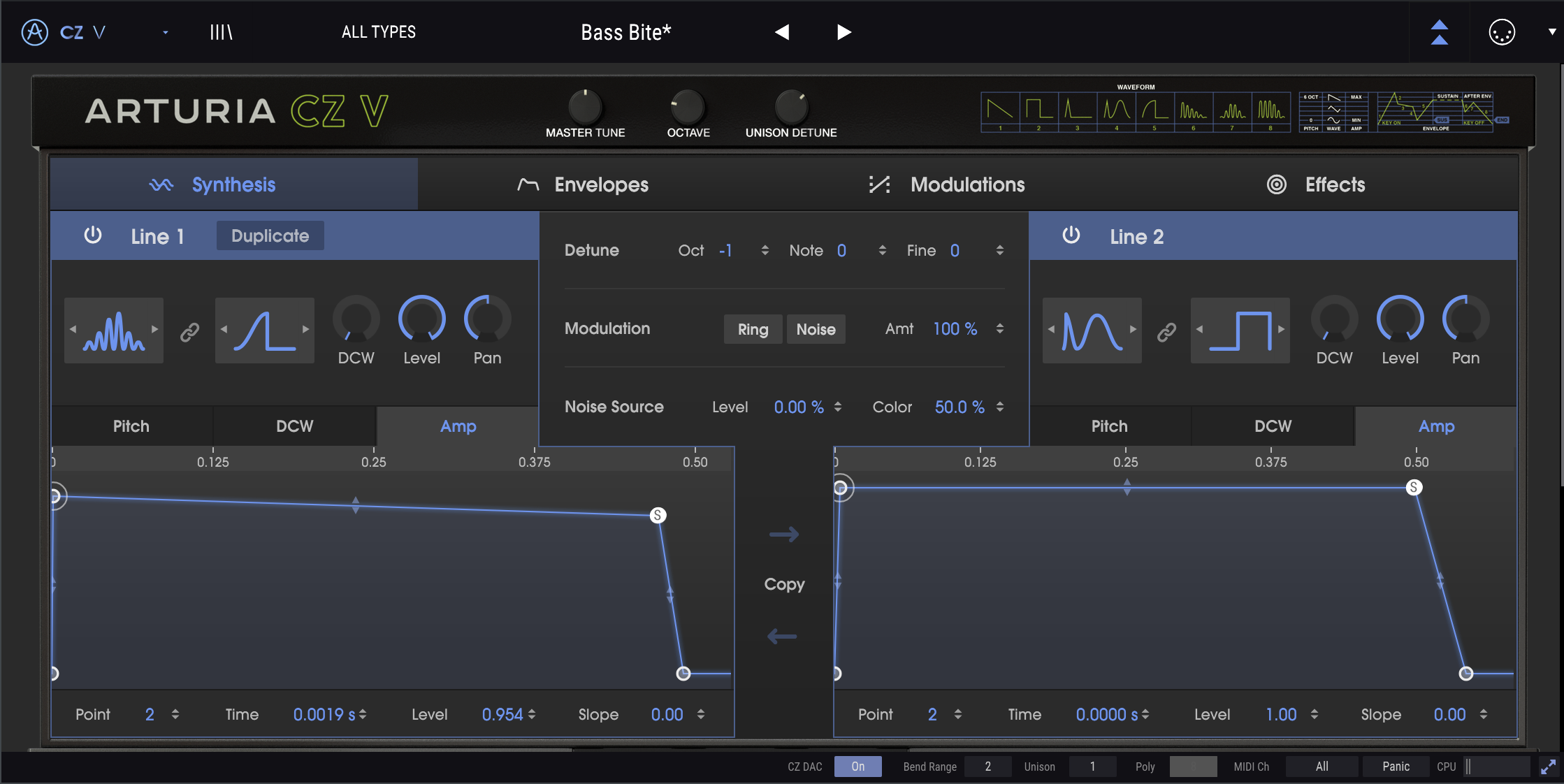Go to next preset with right arrow

pos(843,32)
